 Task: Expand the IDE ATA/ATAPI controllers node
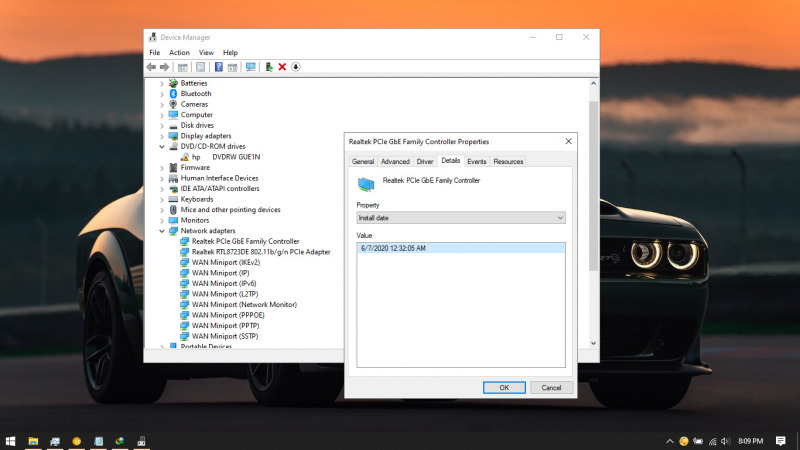[x=162, y=189]
